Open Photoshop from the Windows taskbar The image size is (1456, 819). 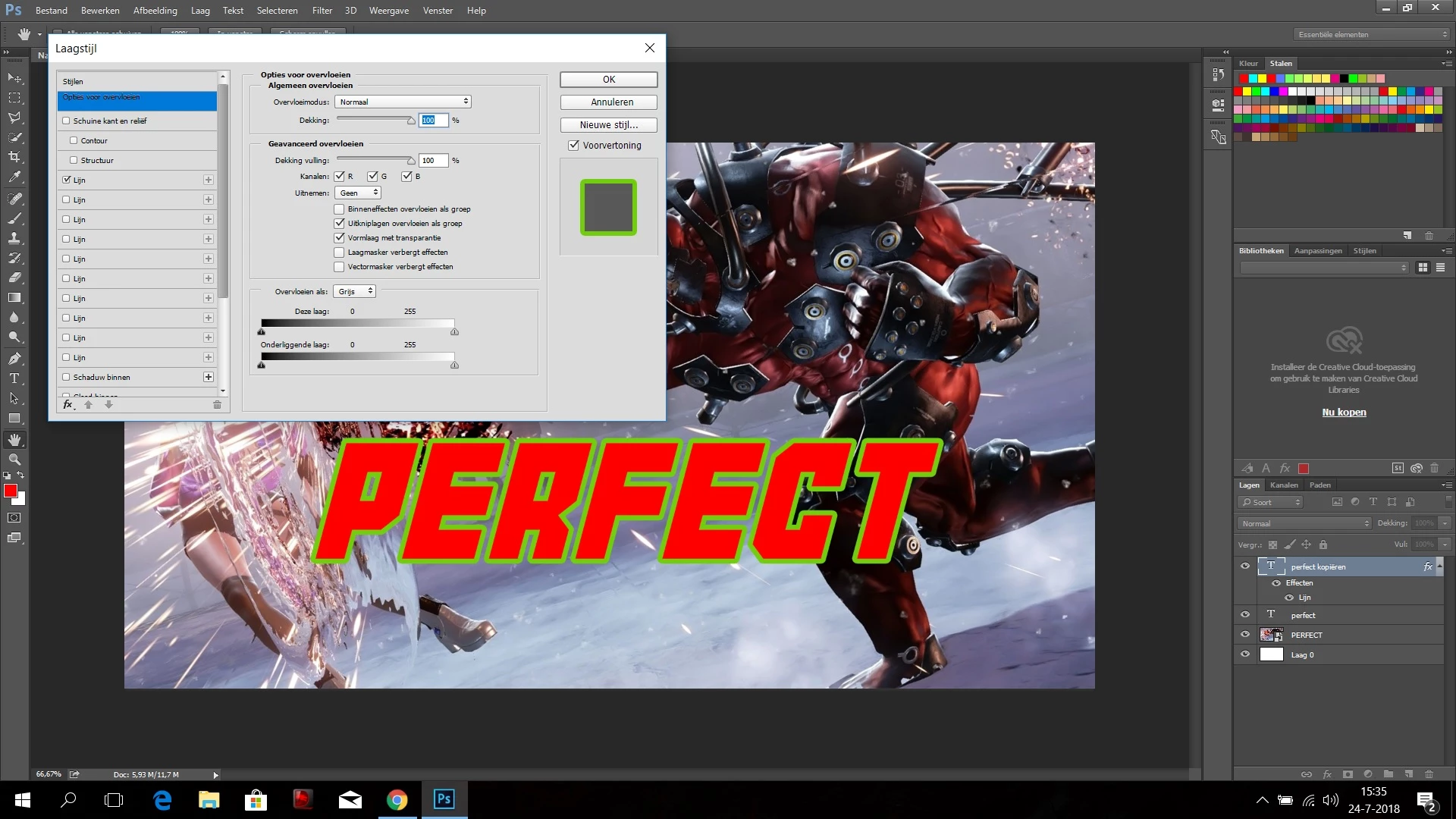point(444,799)
